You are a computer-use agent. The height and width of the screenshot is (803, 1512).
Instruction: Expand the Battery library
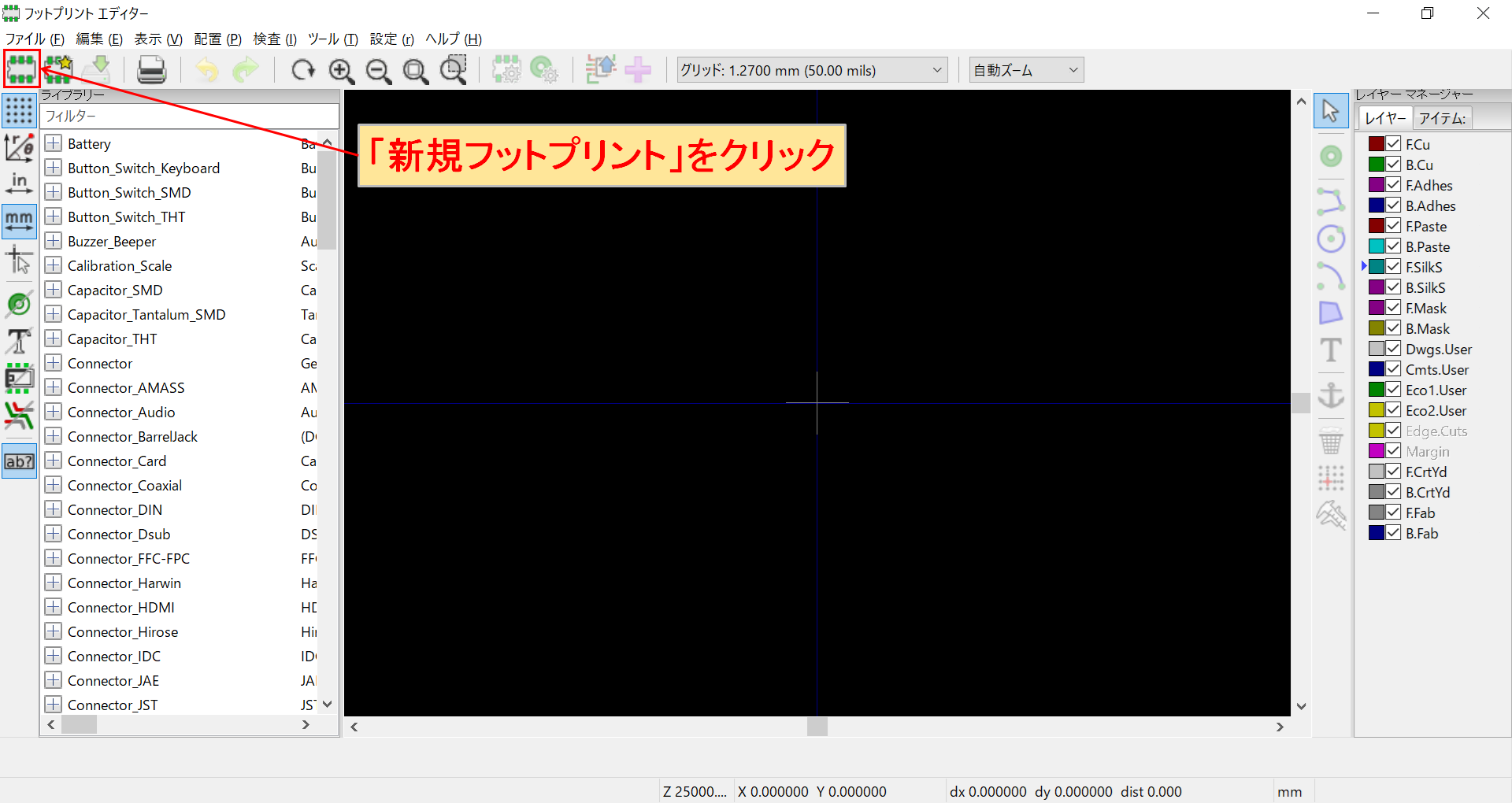click(54, 142)
